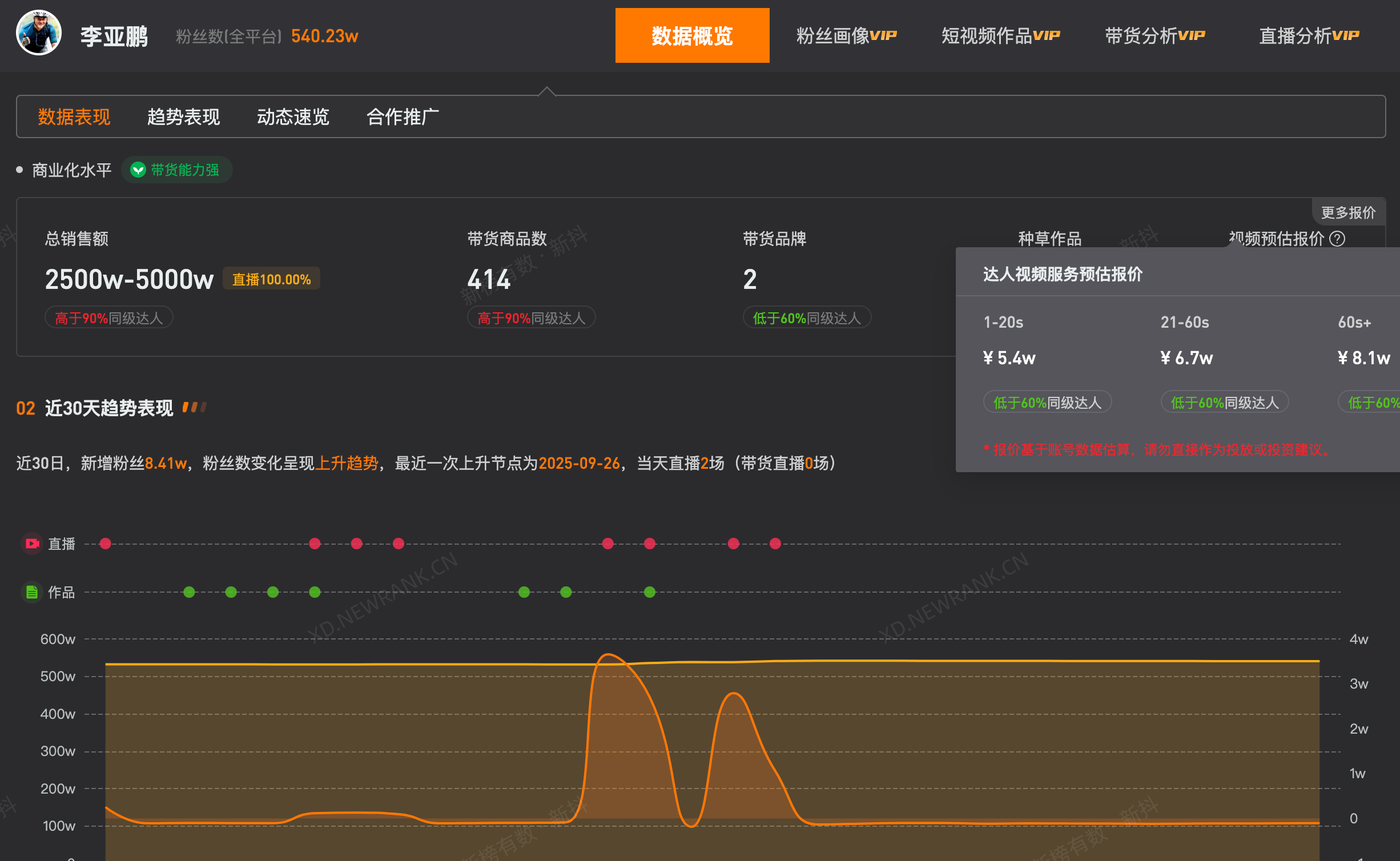Expand 更多报价 to see more quotes
Viewport: 1400px width, 861px height.
coord(1348,212)
